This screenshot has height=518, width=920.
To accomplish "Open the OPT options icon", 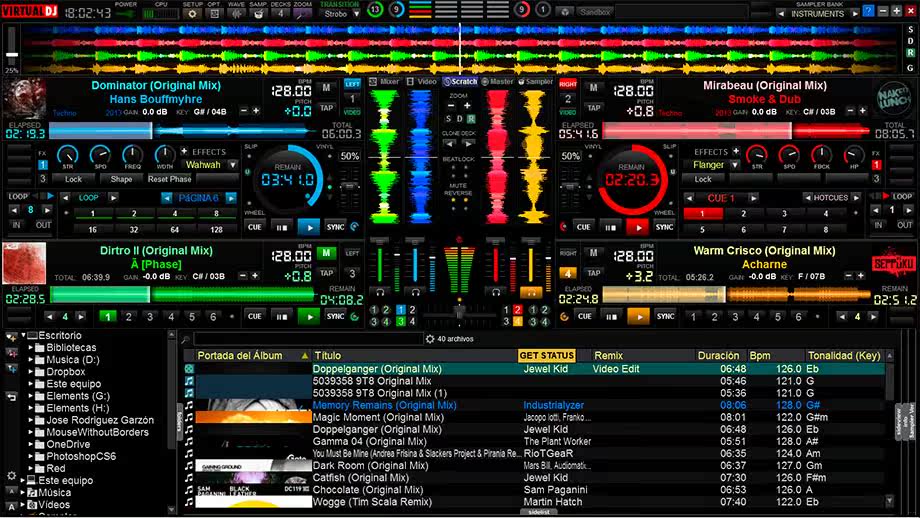I will 215,13.
